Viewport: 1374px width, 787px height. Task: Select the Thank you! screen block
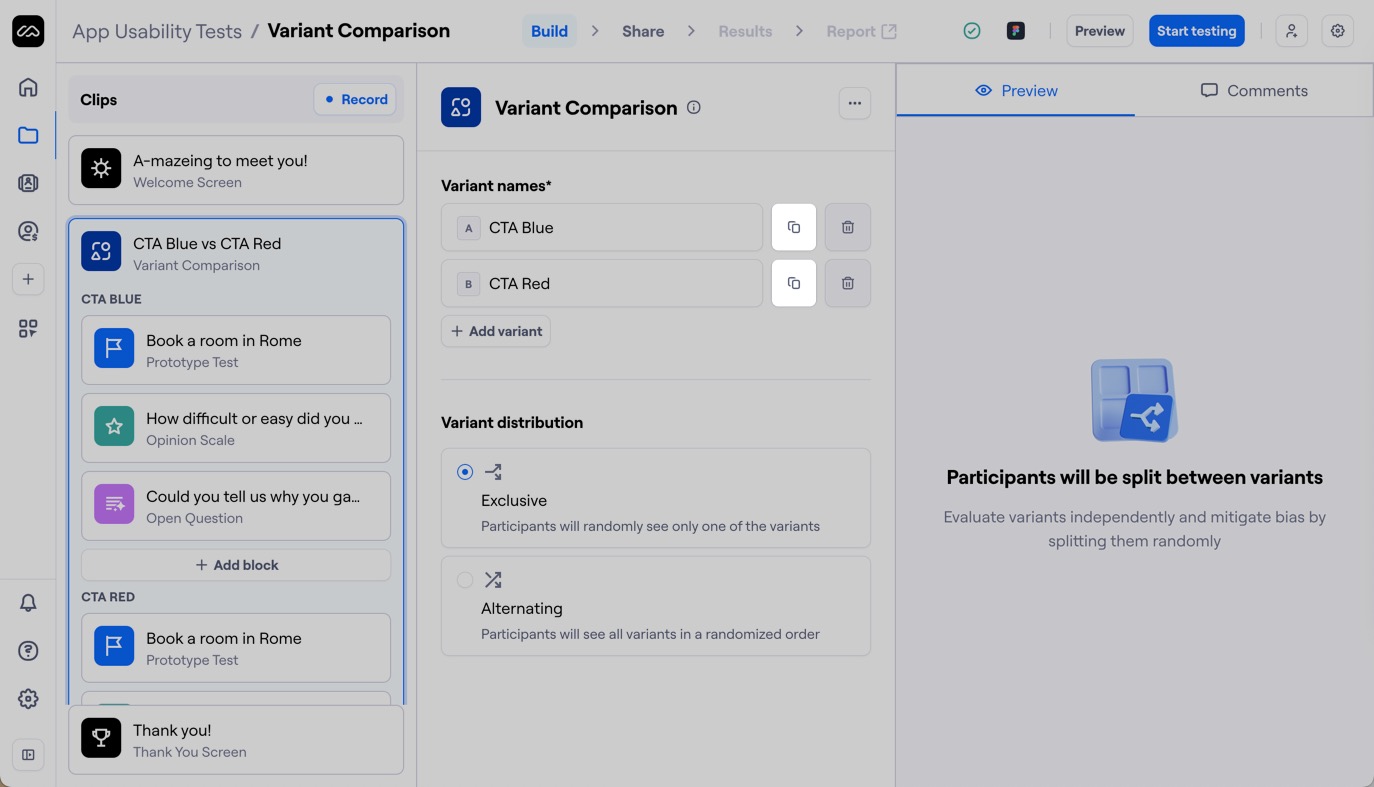(236, 740)
